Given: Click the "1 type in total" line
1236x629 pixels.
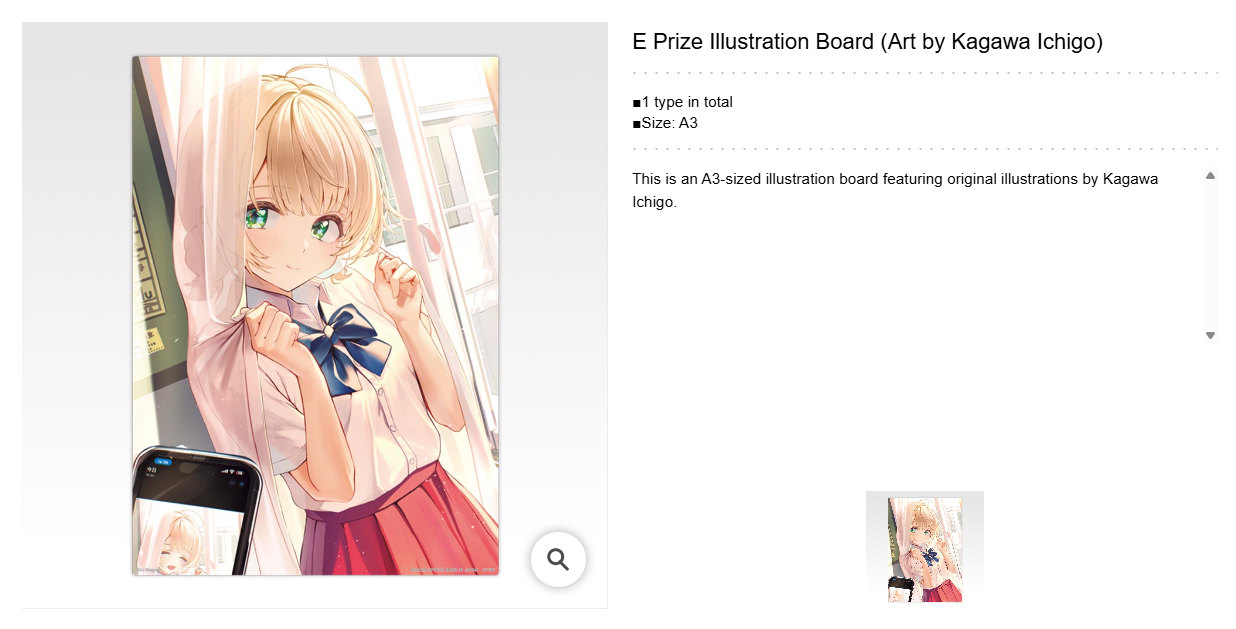Looking at the screenshot, I should tap(683, 102).
